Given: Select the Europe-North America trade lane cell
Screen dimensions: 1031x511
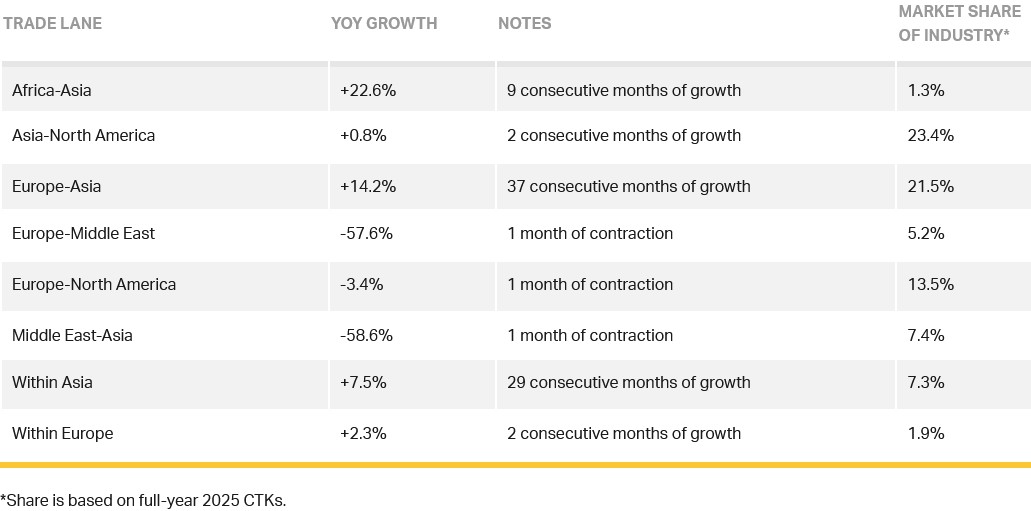Looking at the screenshot, I should [94, 284].
